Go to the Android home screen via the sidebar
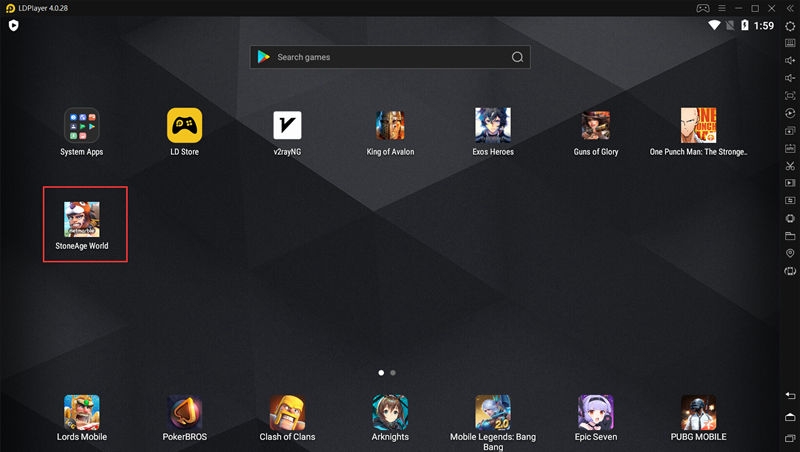Screen dimensions: 800x452 [x=790, y=417]
